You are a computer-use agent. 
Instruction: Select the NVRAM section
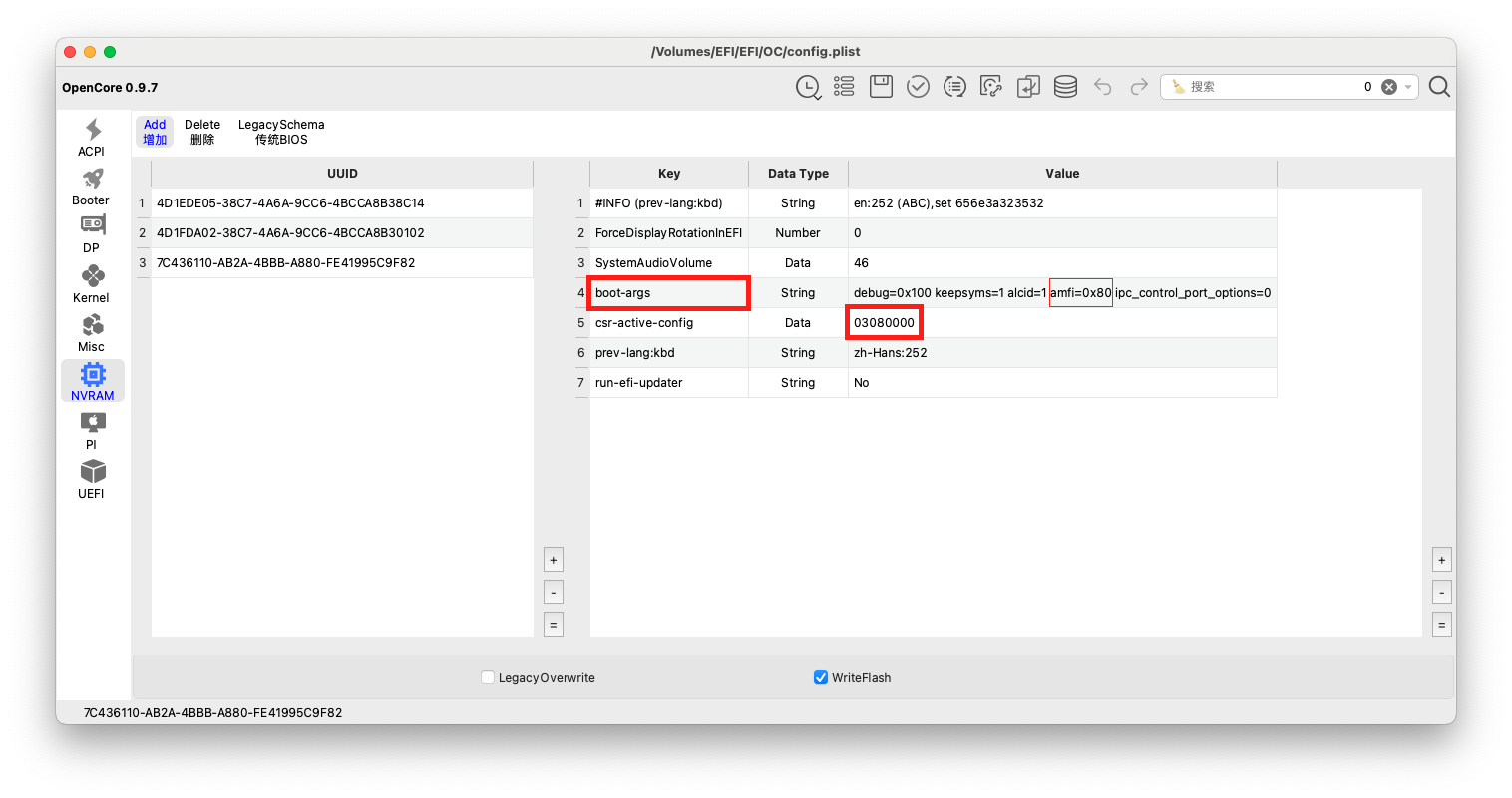click(x=93, y=381)
